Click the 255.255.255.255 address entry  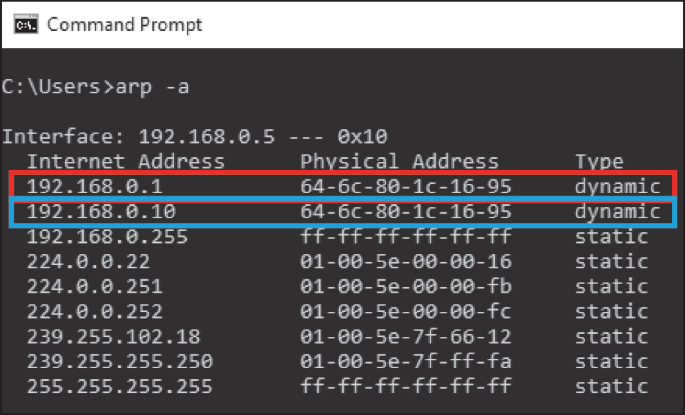(x=120, y=386)
